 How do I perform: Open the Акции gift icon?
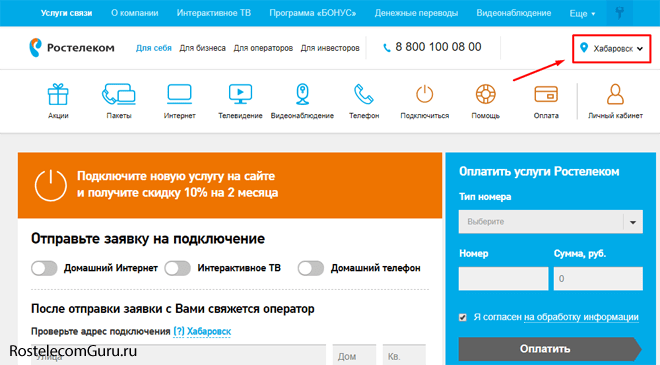58,94
